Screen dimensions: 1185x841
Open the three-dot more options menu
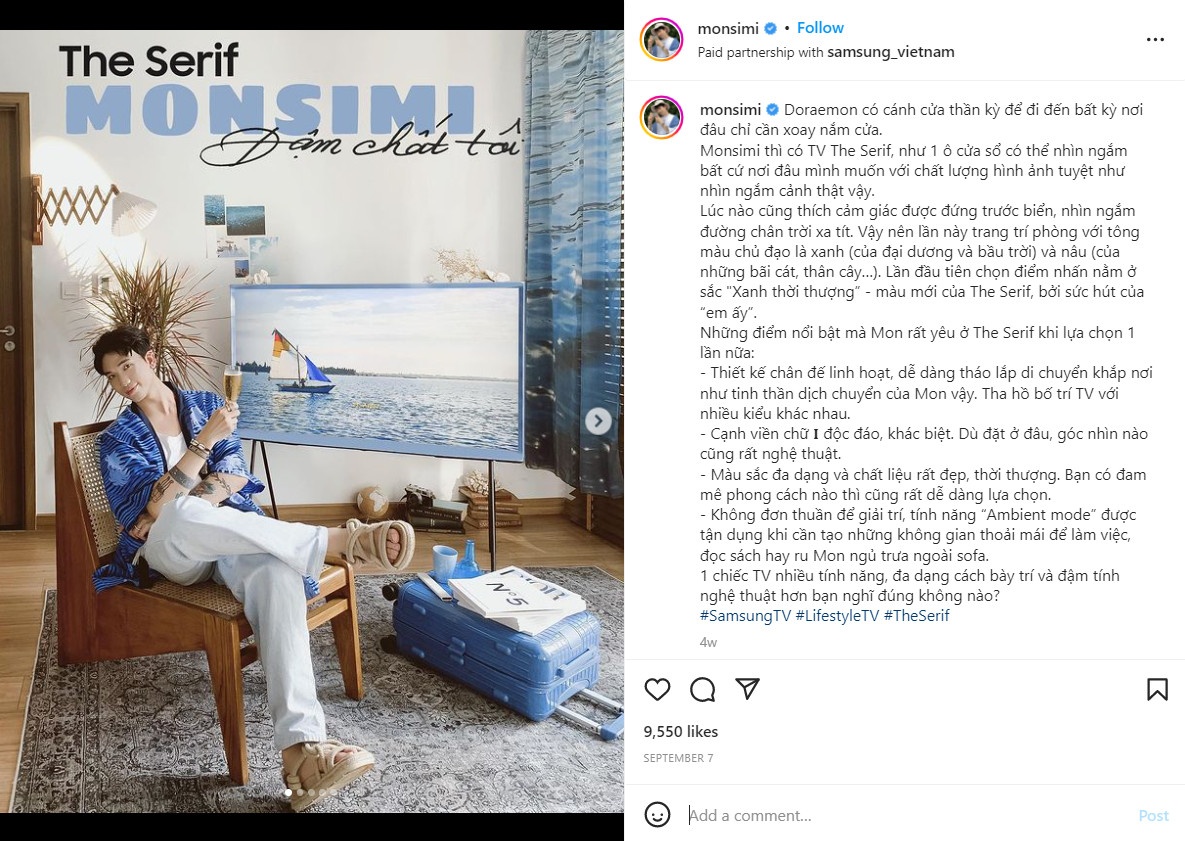tap(1155, 39)
